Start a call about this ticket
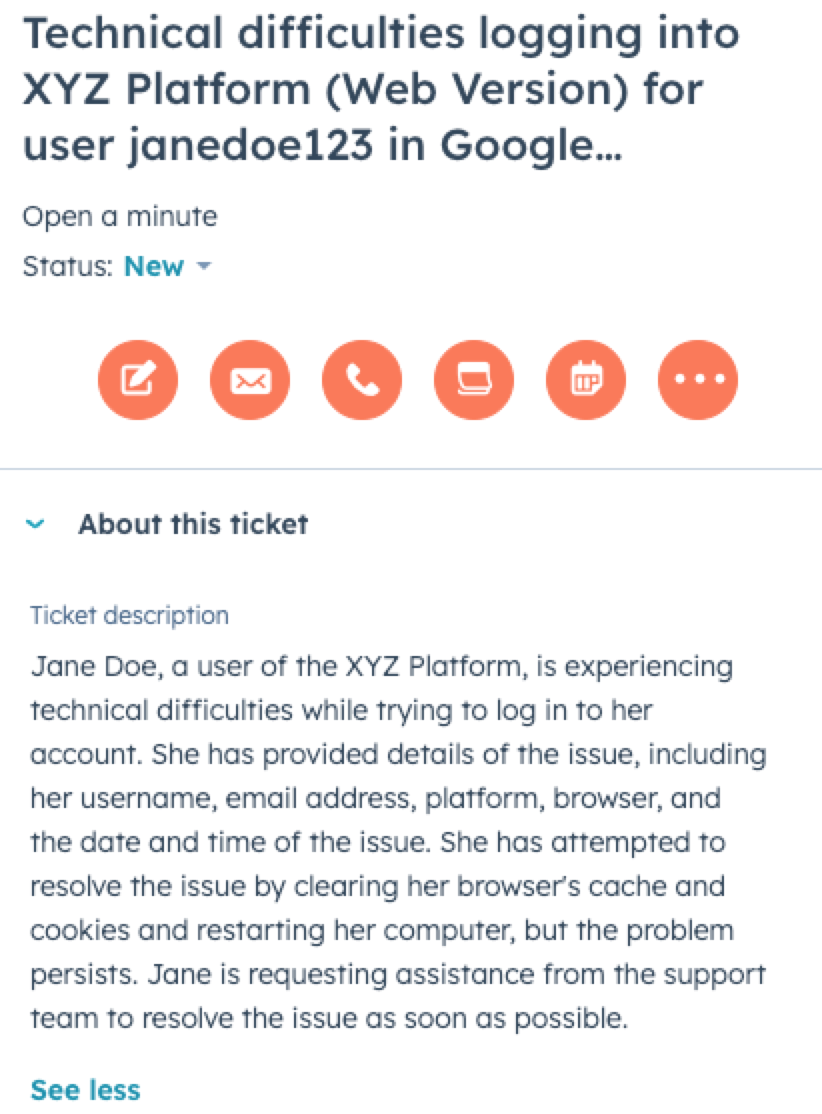 pos(362,380)
